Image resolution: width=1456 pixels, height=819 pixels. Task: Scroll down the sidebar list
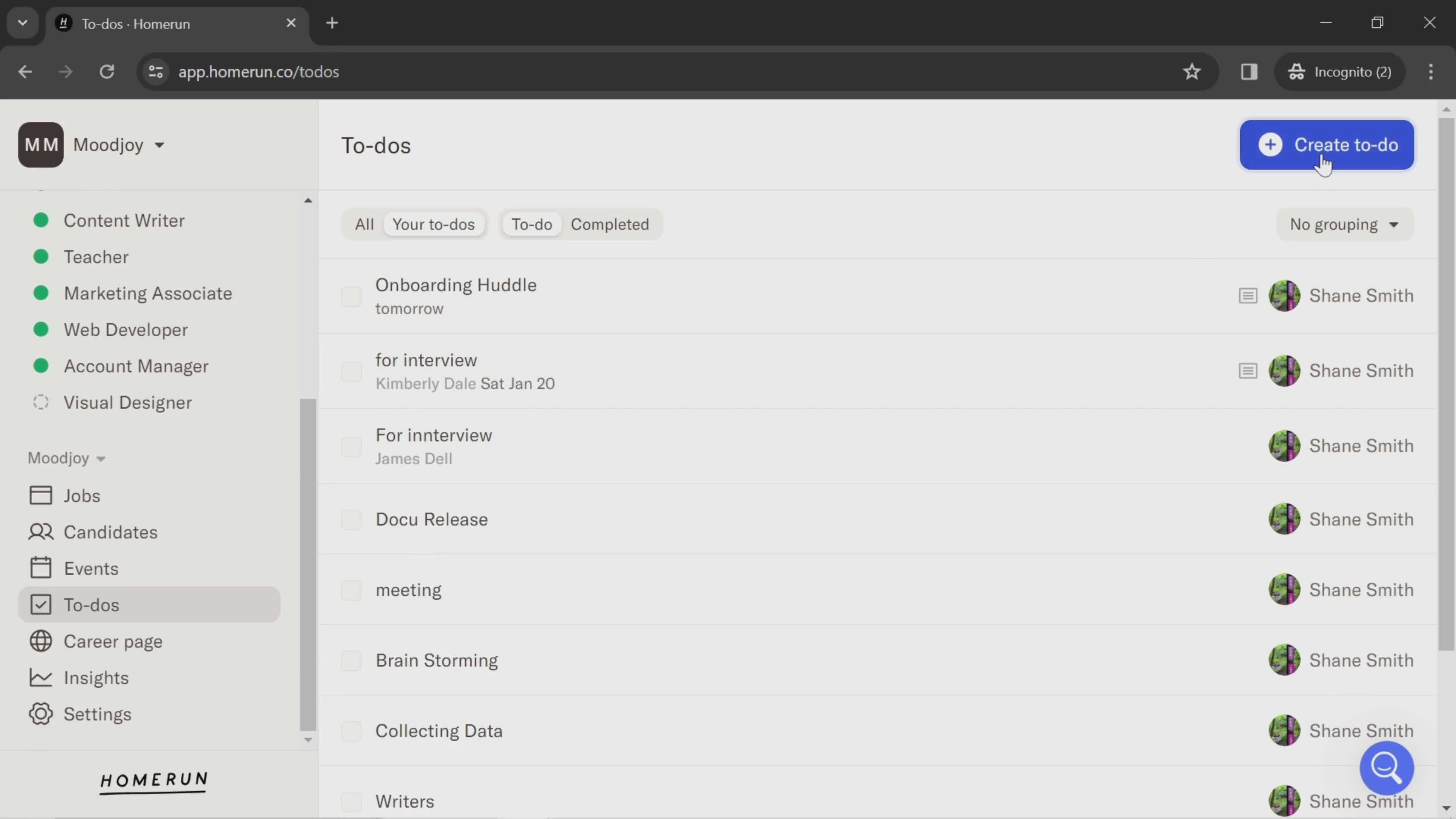point(308,740)
